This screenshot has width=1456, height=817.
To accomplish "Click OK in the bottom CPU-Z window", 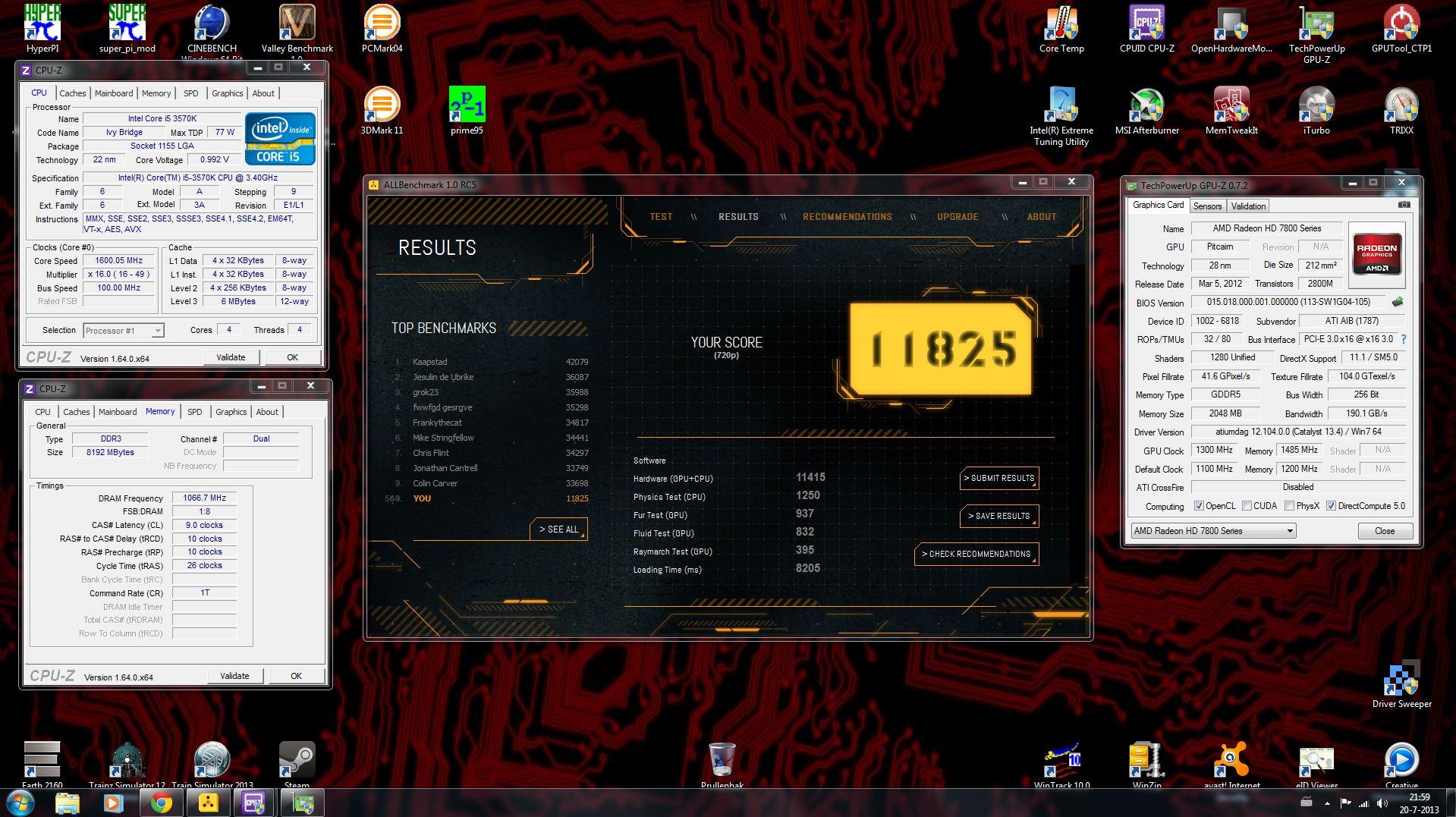I will click(x=296, y=676).
